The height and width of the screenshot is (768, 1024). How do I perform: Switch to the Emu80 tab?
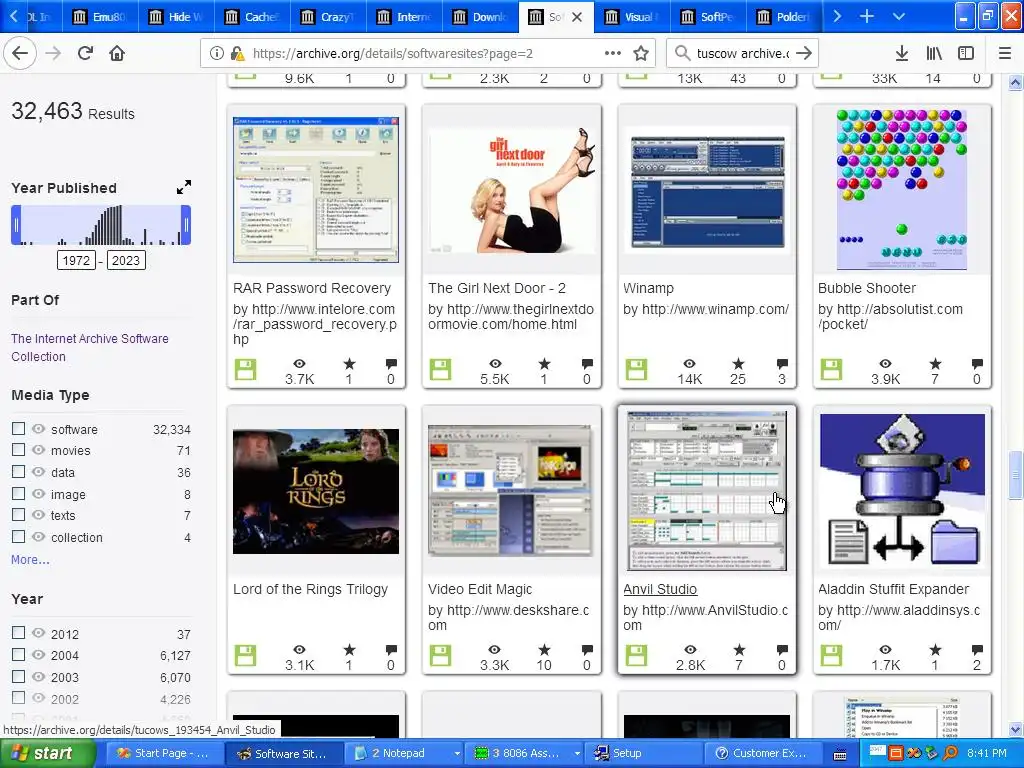click(x=100, y=17)
